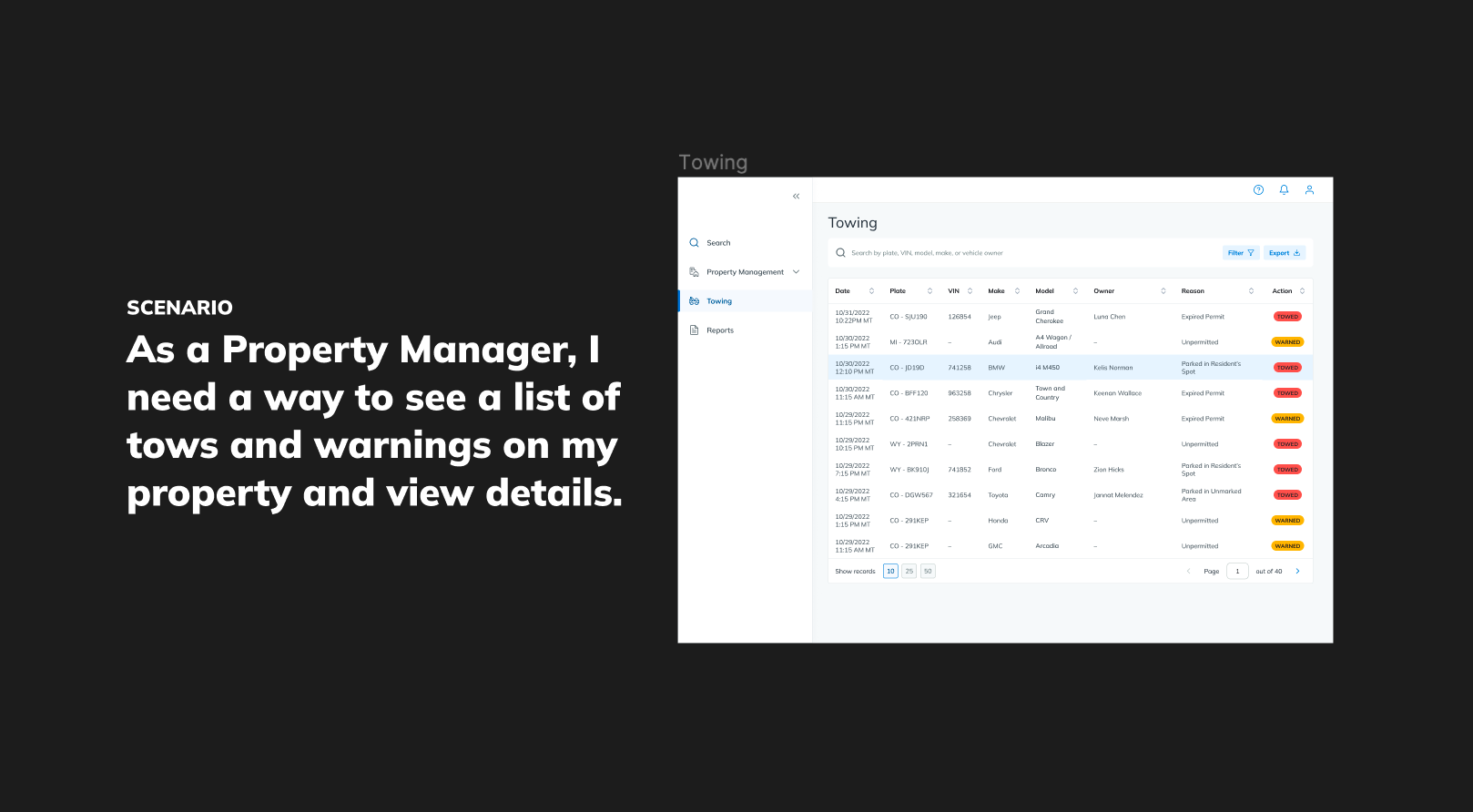This screenshot has height=812, width=1473.
Task: Sort table by Action column arrows
Action: point(1302,291)
